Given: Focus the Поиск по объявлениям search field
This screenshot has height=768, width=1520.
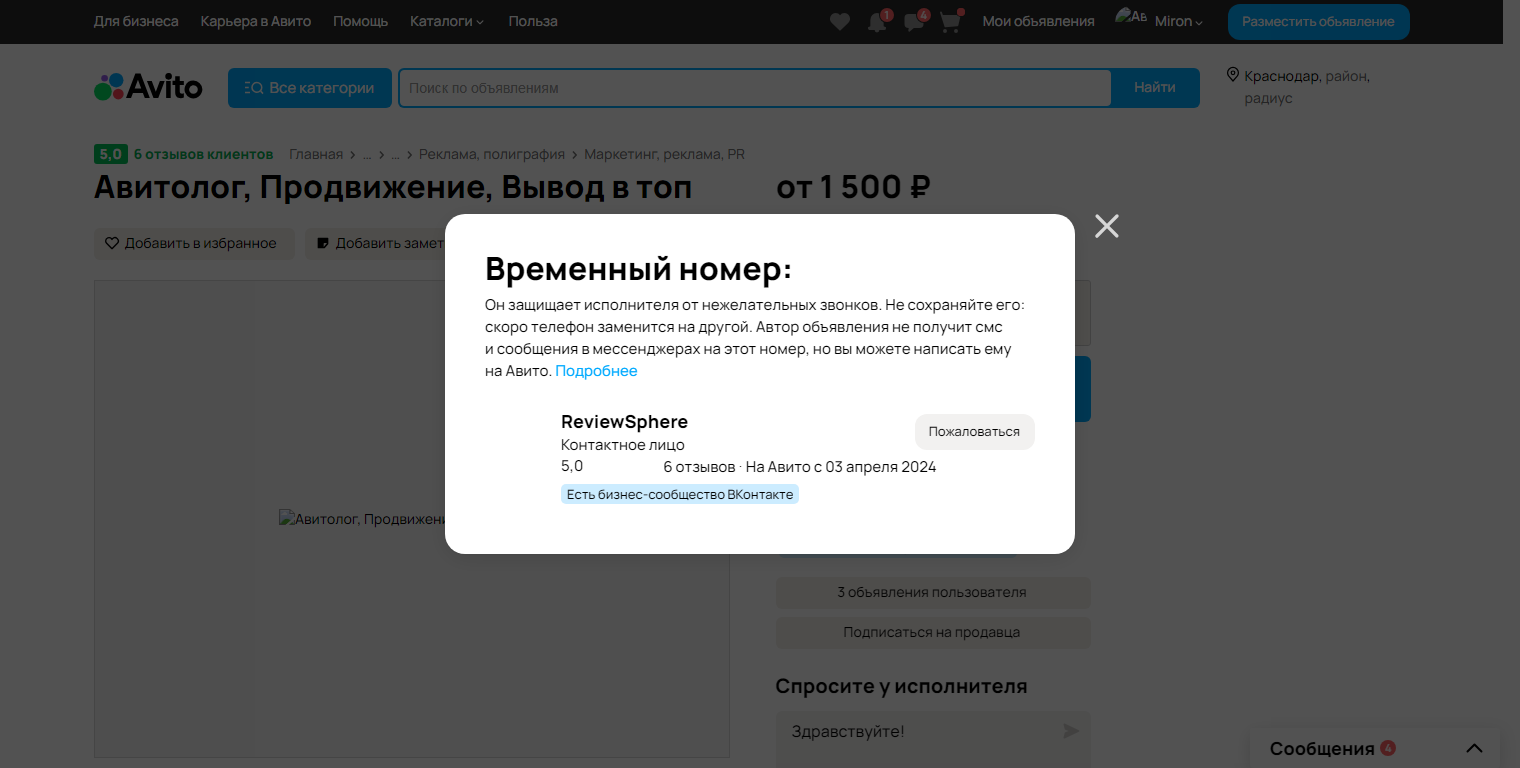Looking at the screenshot, I should pyautogui.click(x=755, y=88).
